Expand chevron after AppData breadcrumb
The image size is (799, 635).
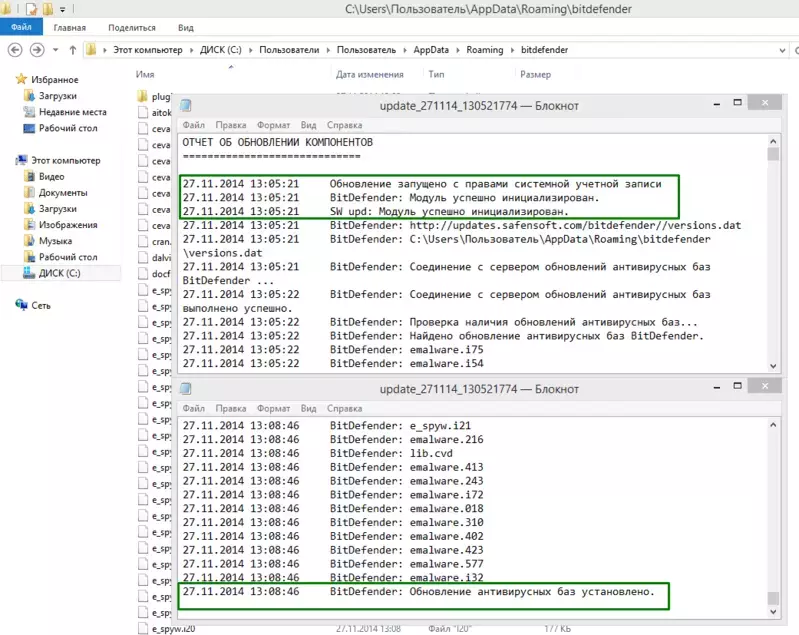[458, 50]
